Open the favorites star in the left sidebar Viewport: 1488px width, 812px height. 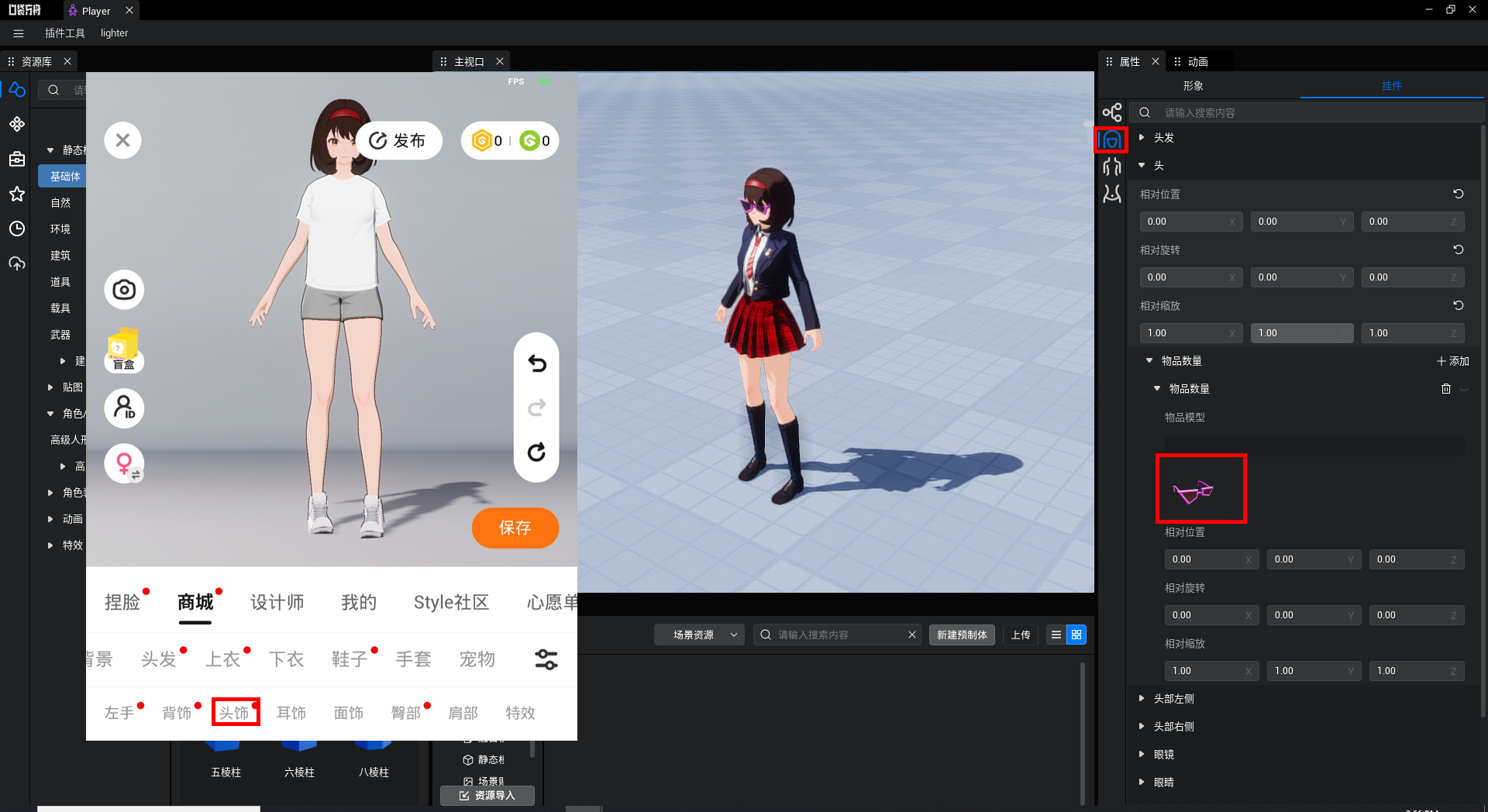click(17, 194)
